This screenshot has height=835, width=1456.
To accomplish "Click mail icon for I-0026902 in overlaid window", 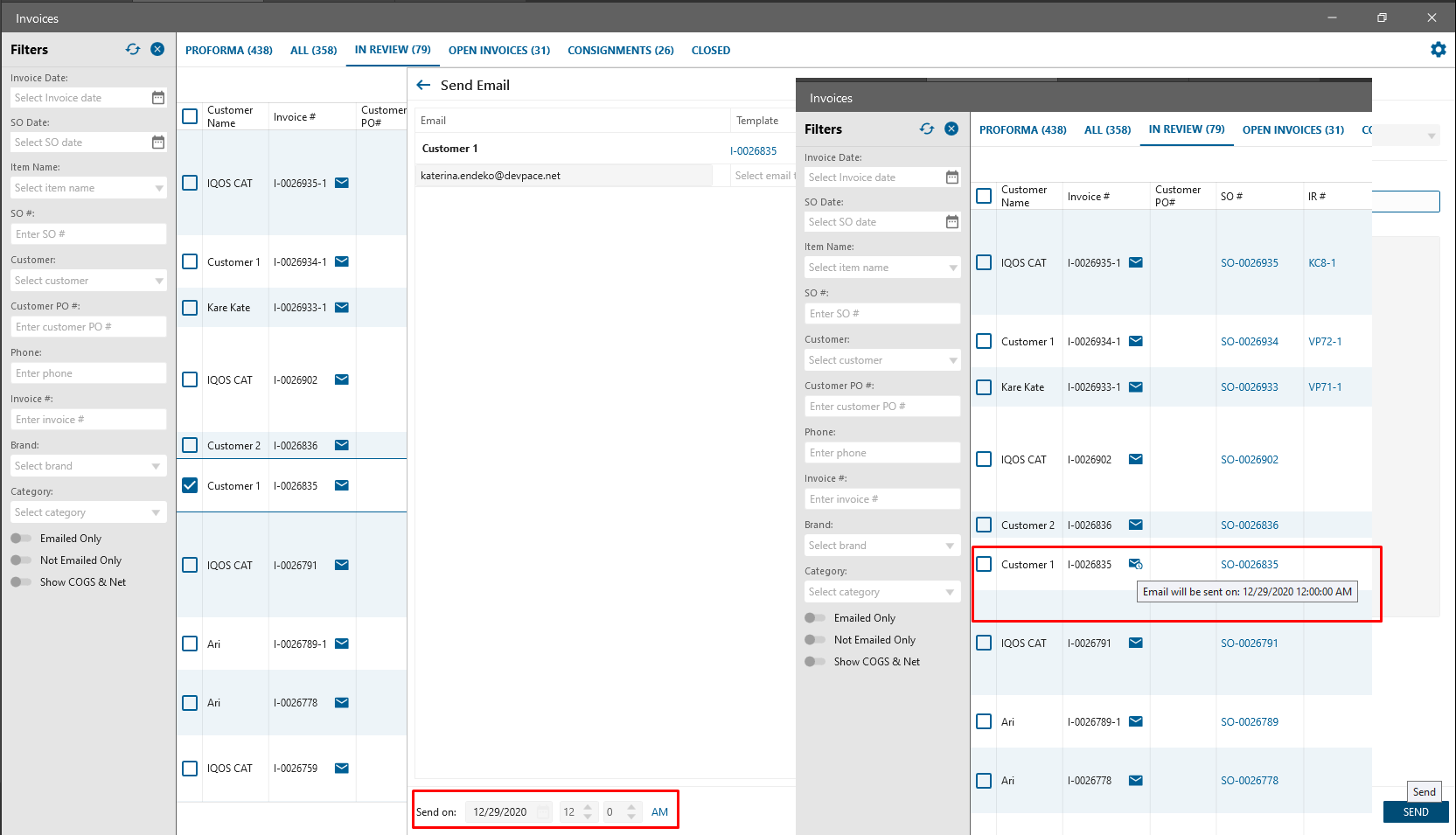I will pyautogui.click(x=1136, y=459).
